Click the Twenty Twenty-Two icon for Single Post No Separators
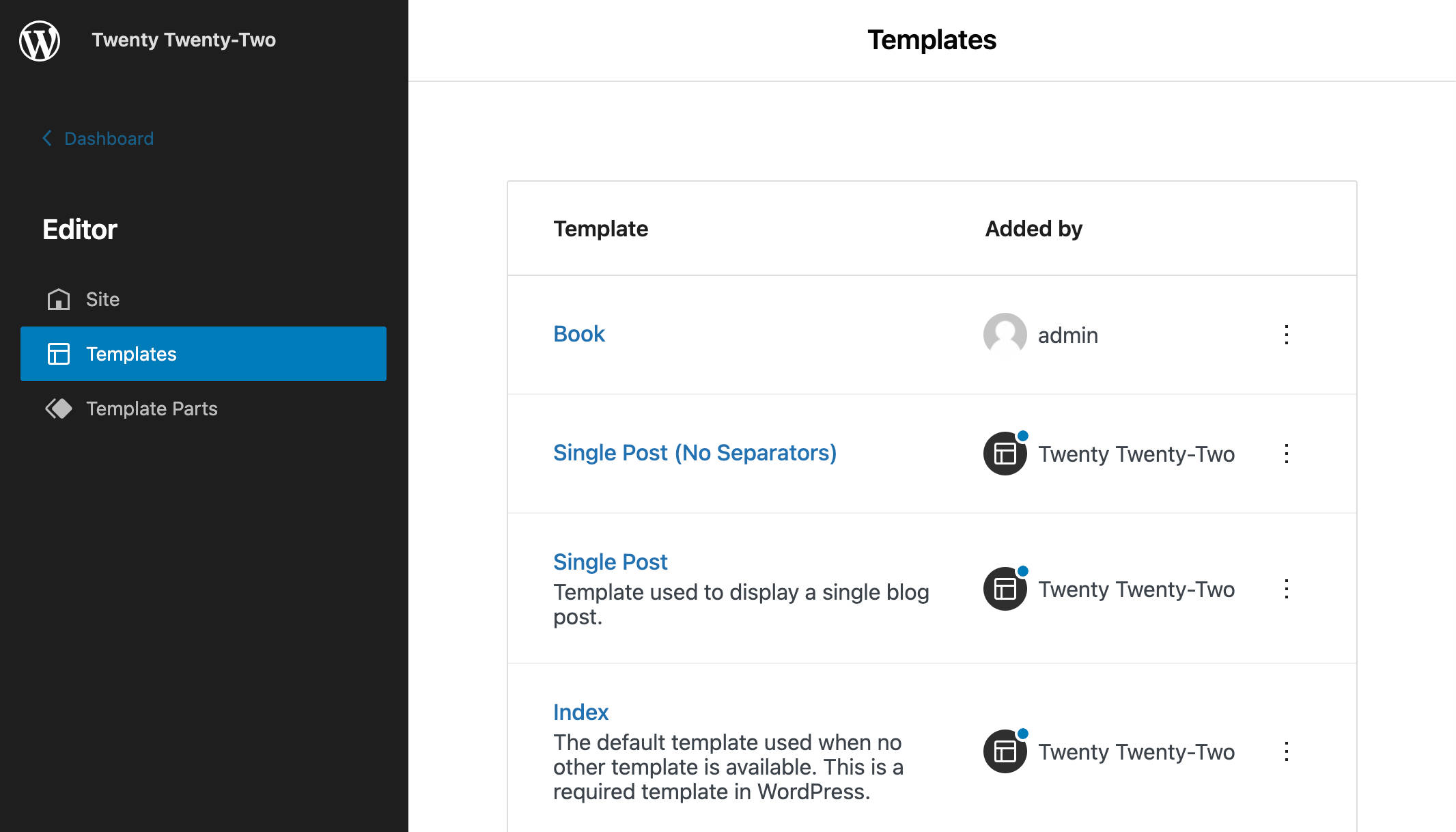This screenshot has height=832, width=1456. pos(1004,453)
